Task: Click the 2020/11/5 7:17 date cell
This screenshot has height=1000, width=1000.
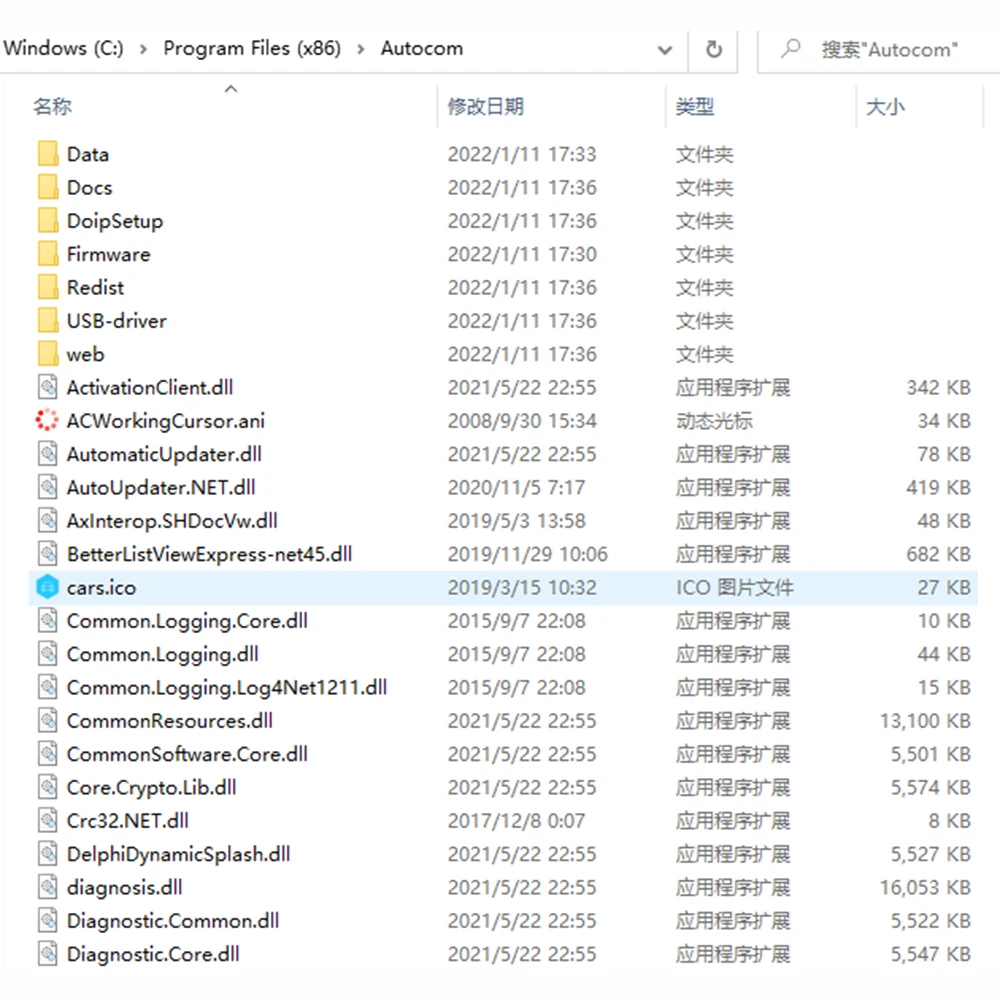Action: 517,487
